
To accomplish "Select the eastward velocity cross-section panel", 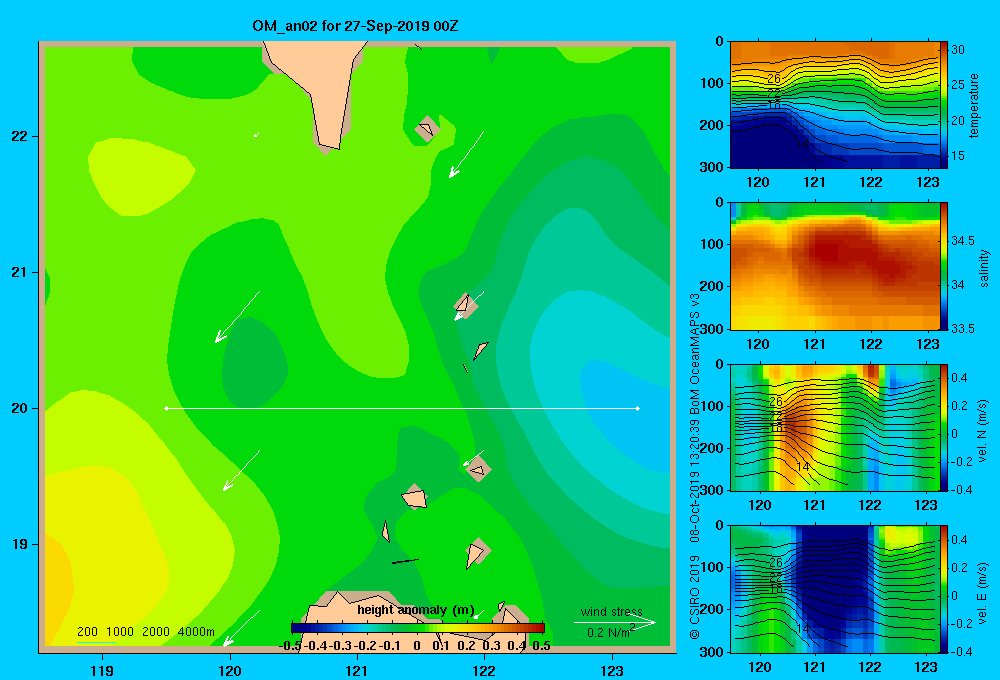I will coord(834,589).
